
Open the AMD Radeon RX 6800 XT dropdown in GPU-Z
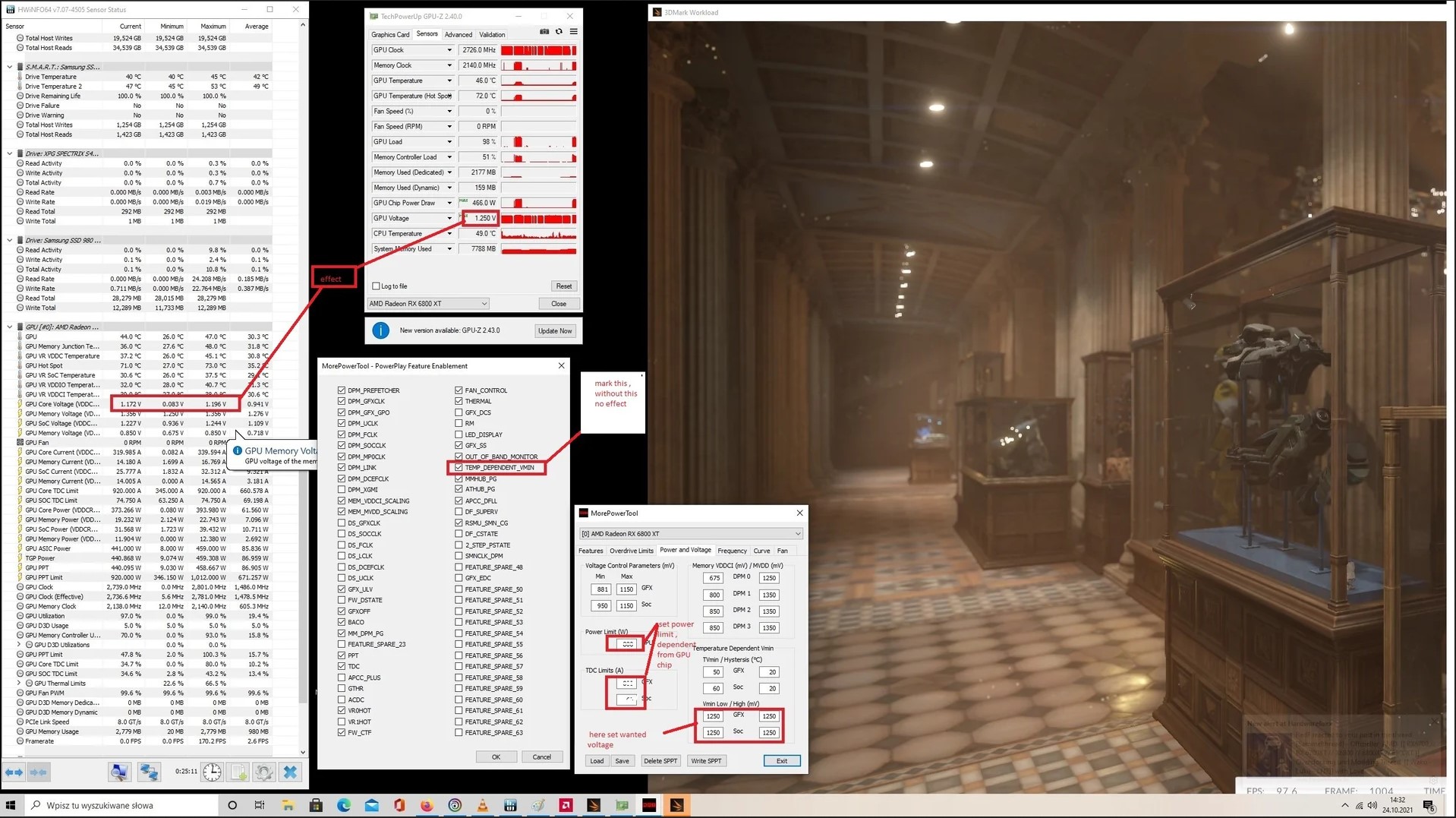click(428, 304)
